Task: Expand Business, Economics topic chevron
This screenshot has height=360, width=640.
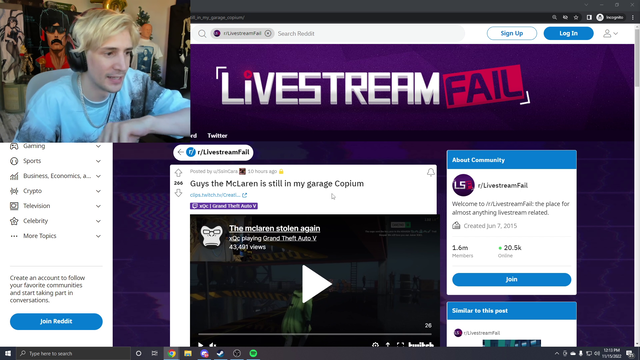Action: point(98,176)
